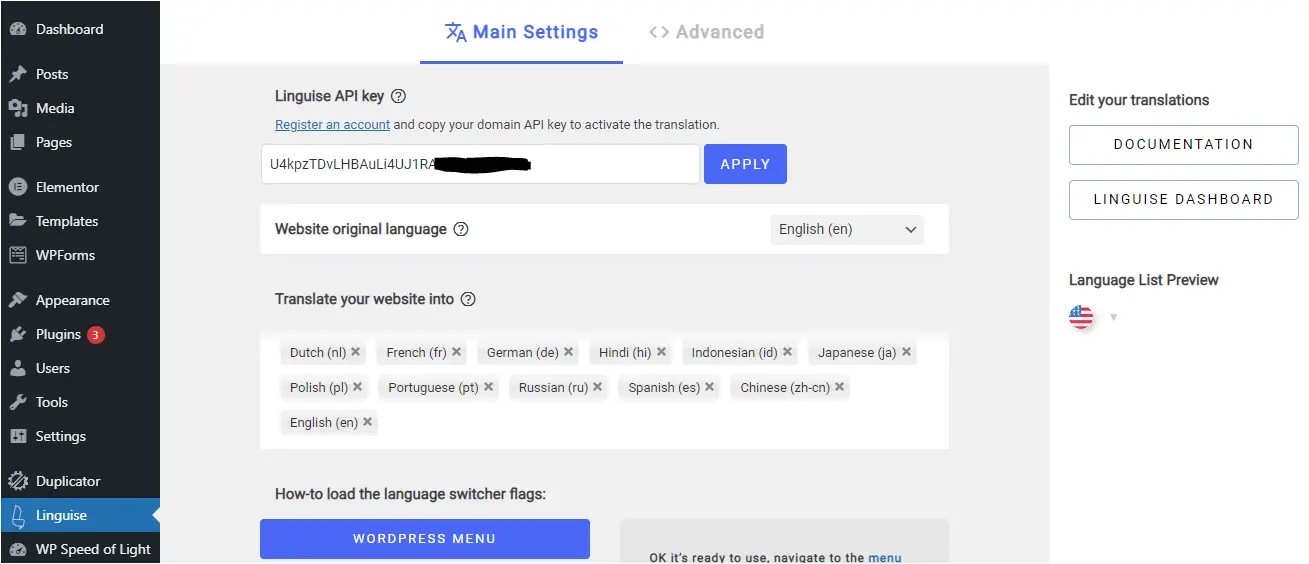Remove German (de) language tag

pos(568,352)
